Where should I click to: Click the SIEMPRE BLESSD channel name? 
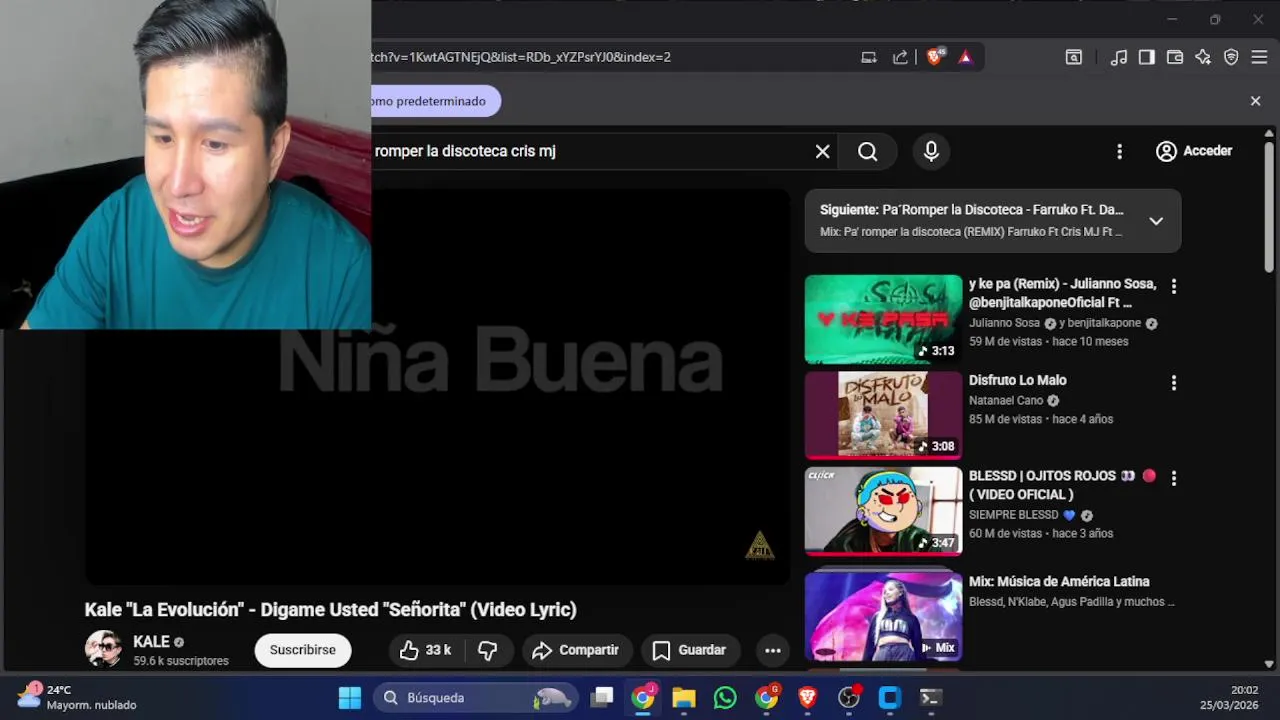1013,515
